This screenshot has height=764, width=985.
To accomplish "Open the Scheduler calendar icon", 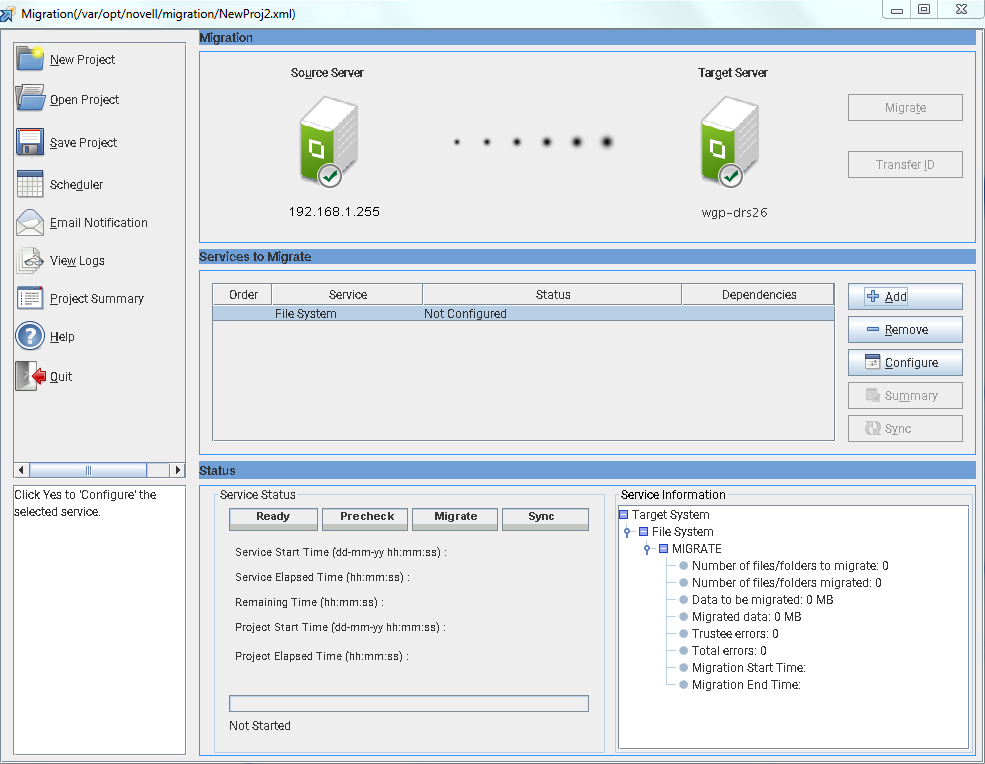I will click(x=30, y=184).
